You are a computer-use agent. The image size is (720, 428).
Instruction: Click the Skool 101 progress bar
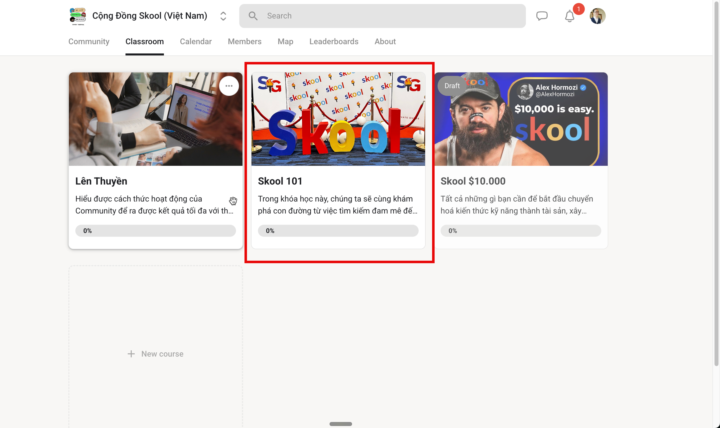click(338, 231)
